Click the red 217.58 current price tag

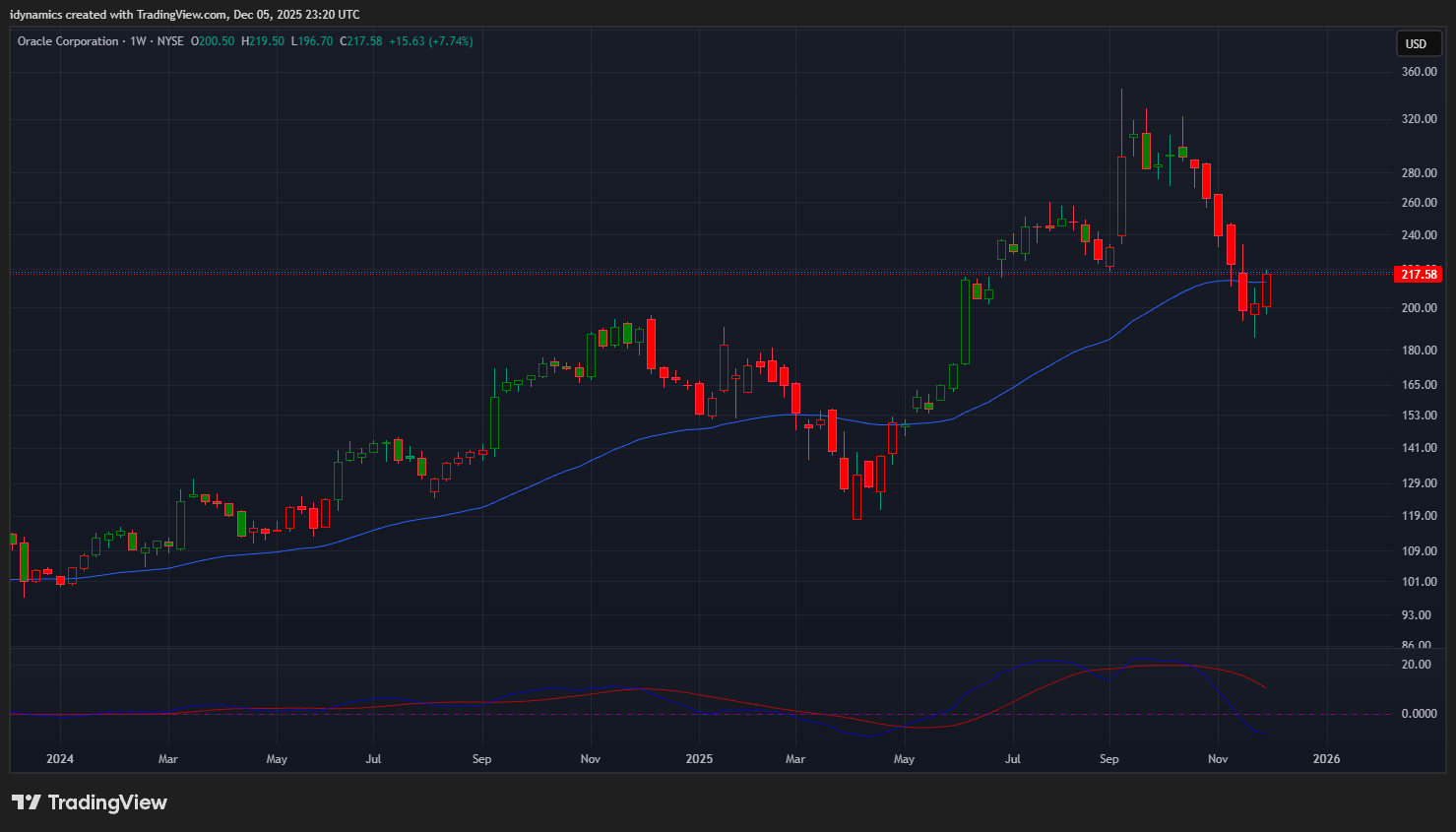pyautogui.click(x=1419, y=274)
